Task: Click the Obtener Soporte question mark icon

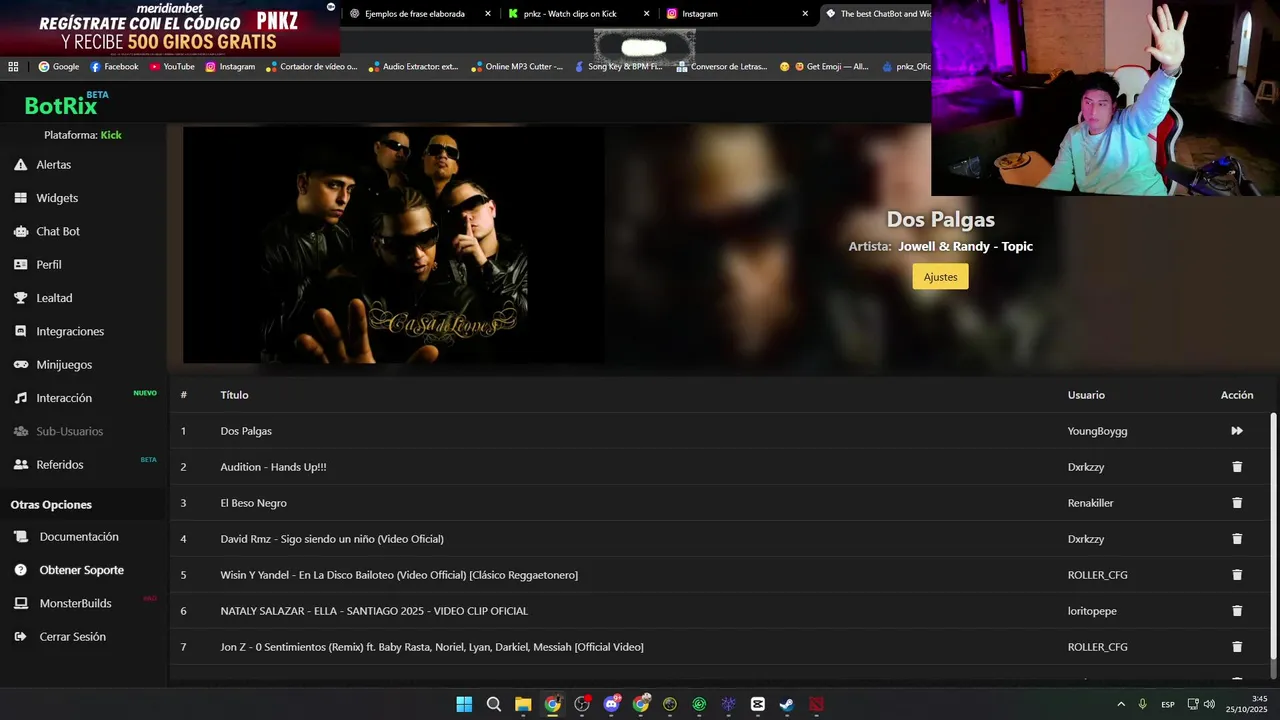Action: (20, 570)
